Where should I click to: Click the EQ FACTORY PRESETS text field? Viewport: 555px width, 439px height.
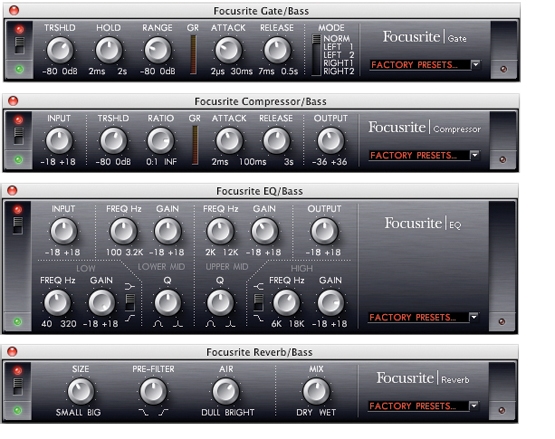418,317
